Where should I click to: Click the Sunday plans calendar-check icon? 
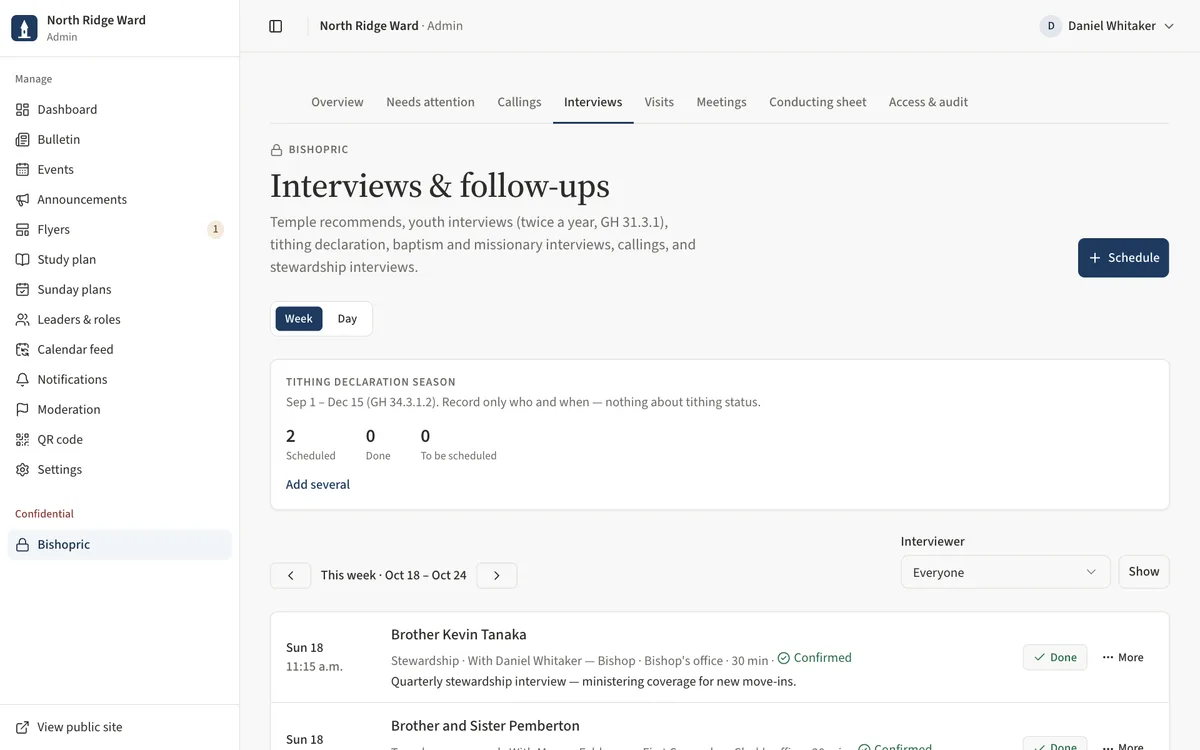point(22,289)
